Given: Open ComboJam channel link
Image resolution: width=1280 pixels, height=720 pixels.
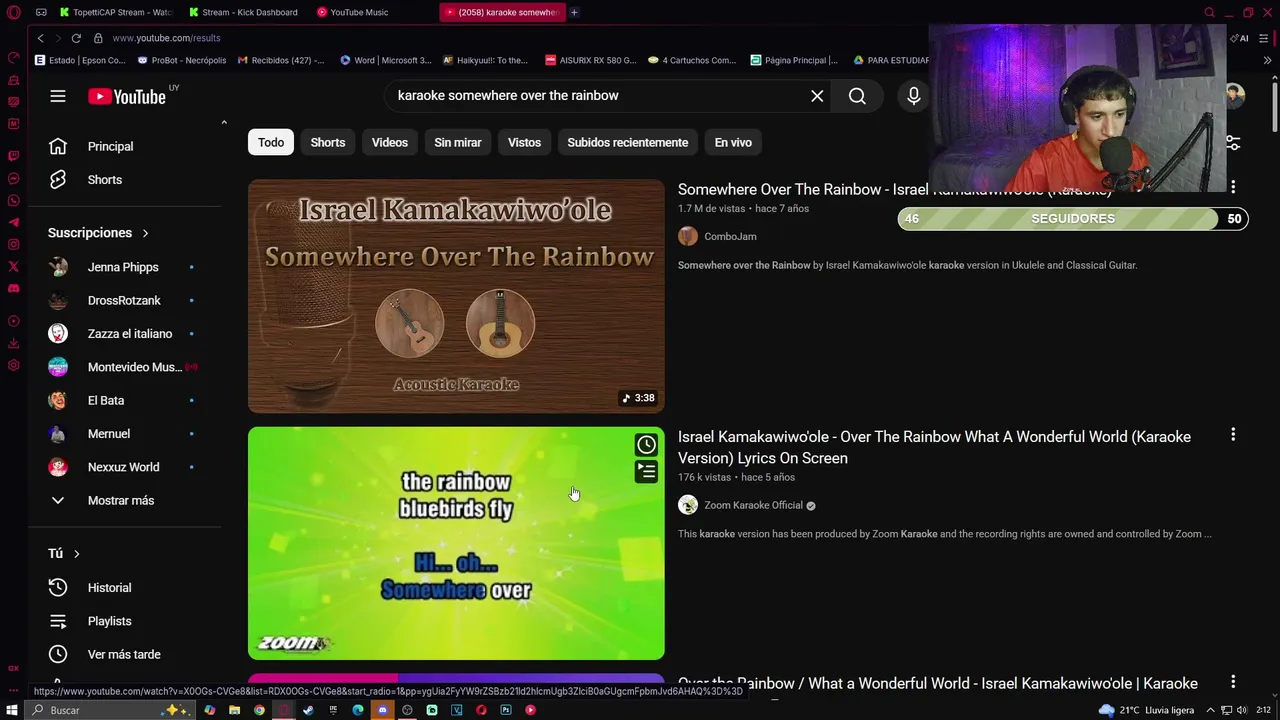Looking at the screenshot, I should pyautogui.click(x=730, y=237).
